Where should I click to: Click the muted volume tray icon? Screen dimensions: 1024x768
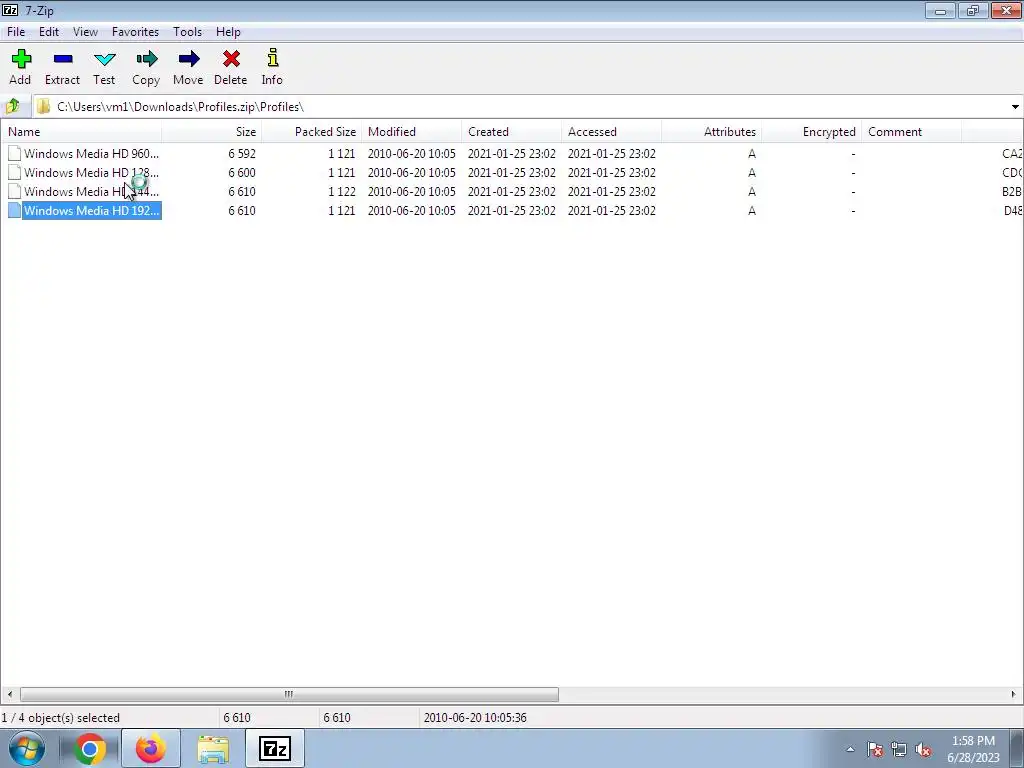pos(923,750)
